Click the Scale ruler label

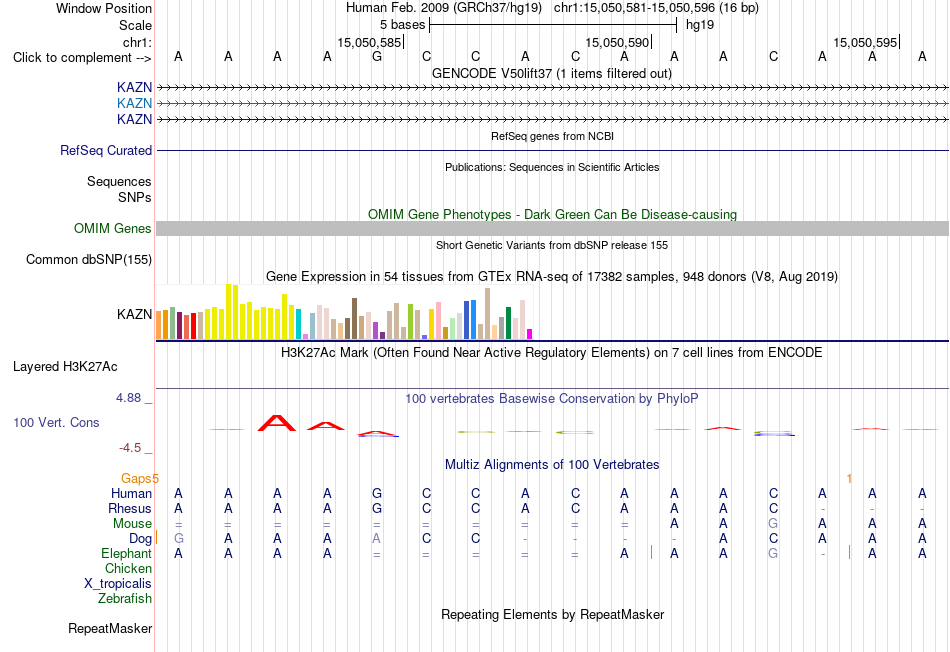pyautogui.click(x=135, y=25)
